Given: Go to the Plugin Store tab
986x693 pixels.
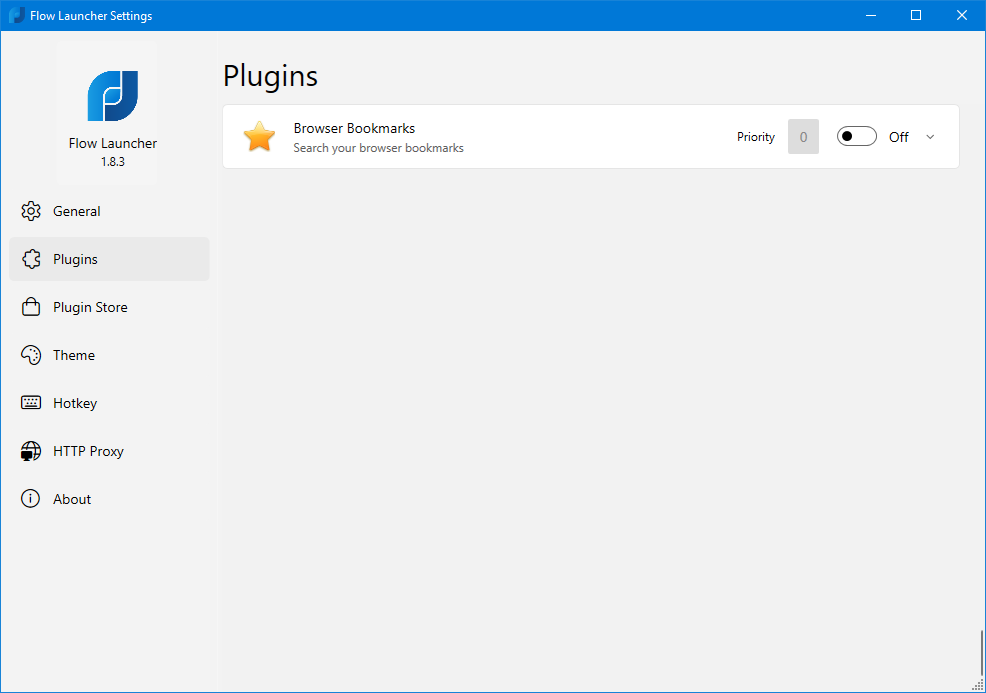Looking at the screenshot, I should click(x=109, y=307).
